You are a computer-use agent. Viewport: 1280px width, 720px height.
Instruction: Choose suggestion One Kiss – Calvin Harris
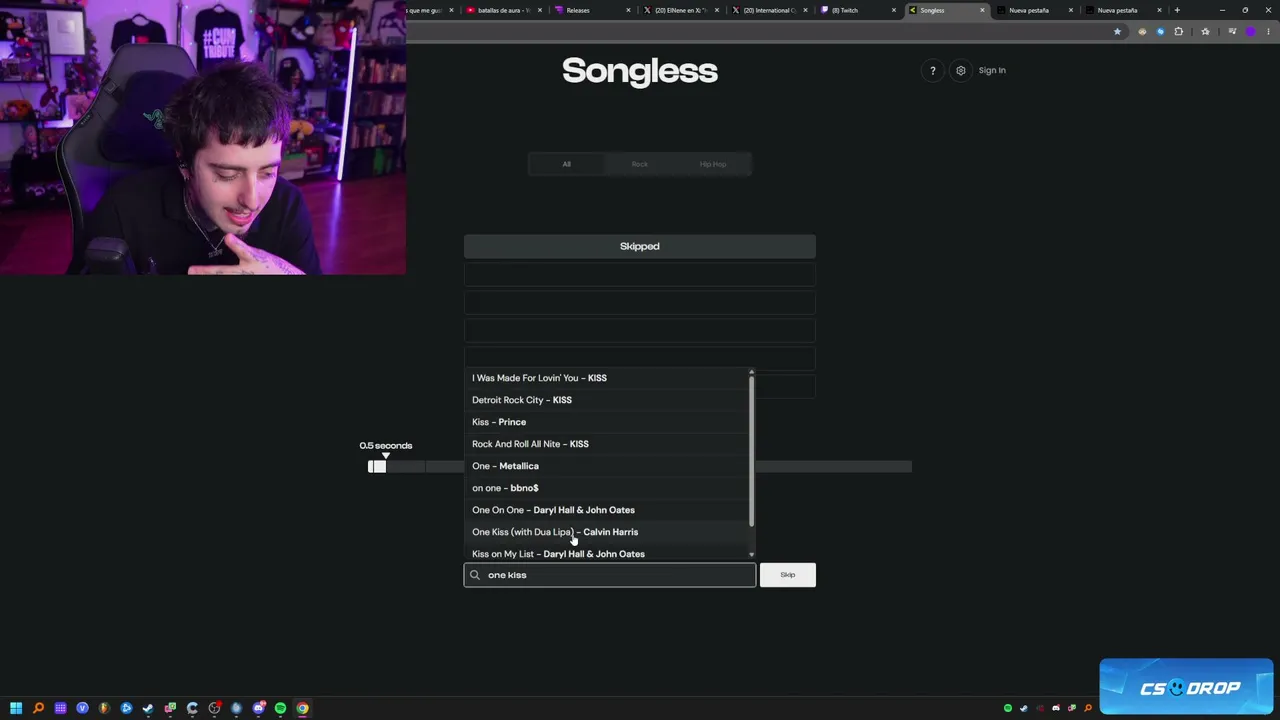click(x=609, y=532)
